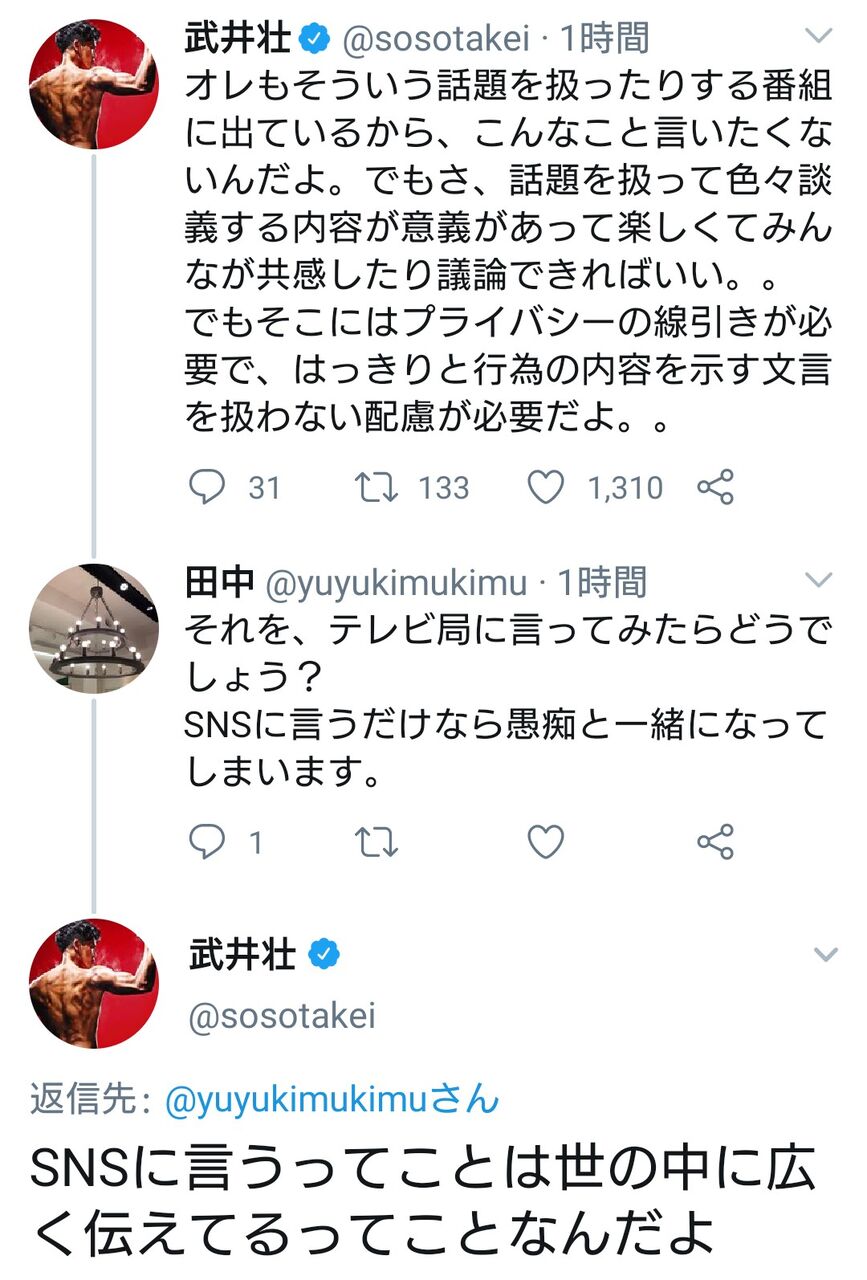
Task: Retweet 武井壮's tweet with 133 retweets
Action: (x=377, y=487)
